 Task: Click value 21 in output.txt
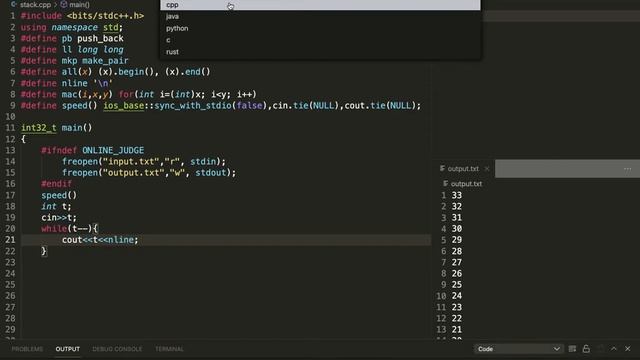tap(457, 329)
